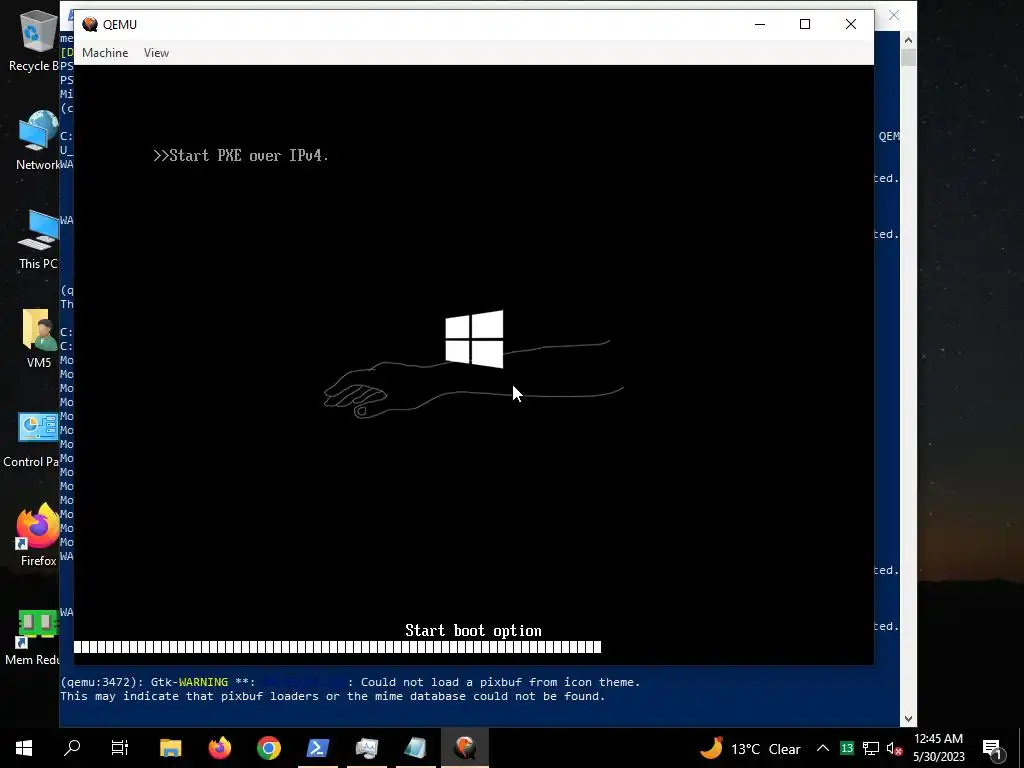The width and height of the screenshot is (1024, 768).
Task: Minimize the QEMU window
Action: click(x=760, y=24)
